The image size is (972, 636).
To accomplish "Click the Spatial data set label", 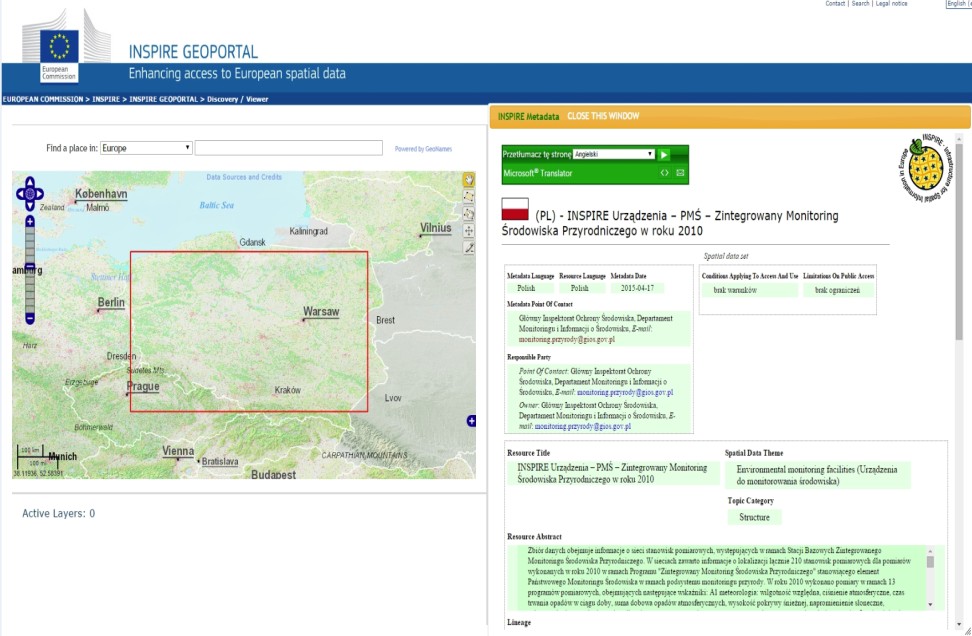I will pyautogui.click(x=726, y=256).
